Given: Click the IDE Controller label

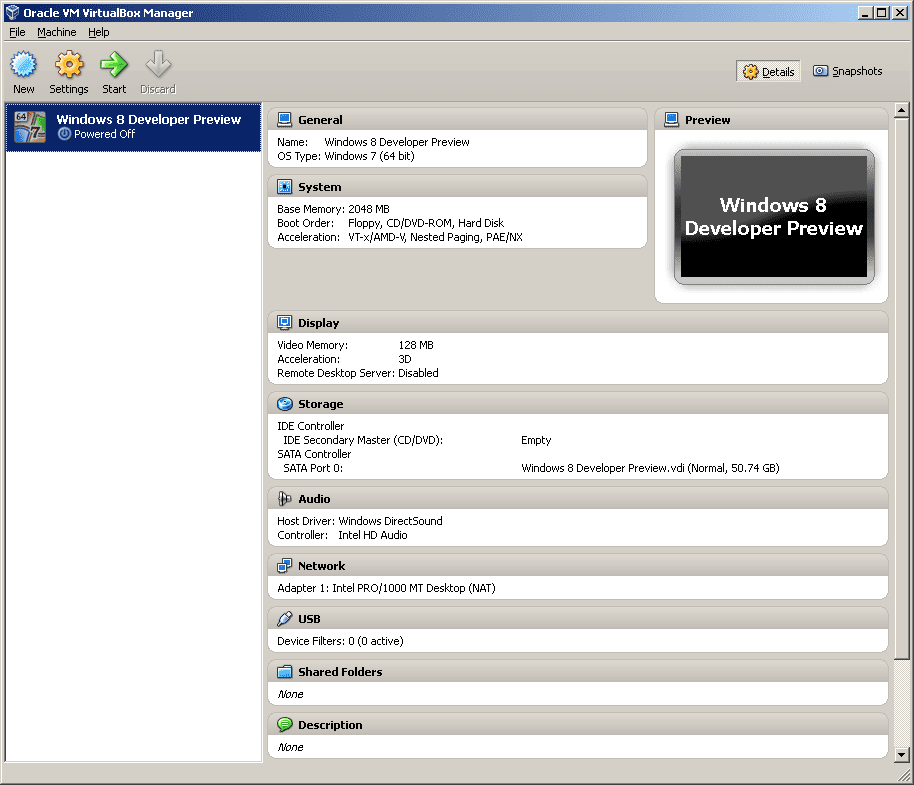Looking at the screenshot, I should coord(311,426).
